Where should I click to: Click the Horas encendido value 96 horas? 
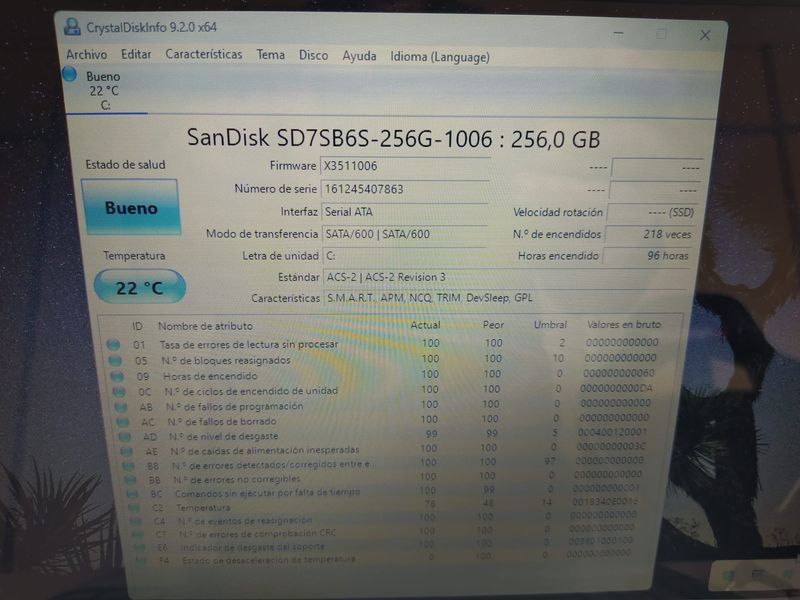[647, 256]
